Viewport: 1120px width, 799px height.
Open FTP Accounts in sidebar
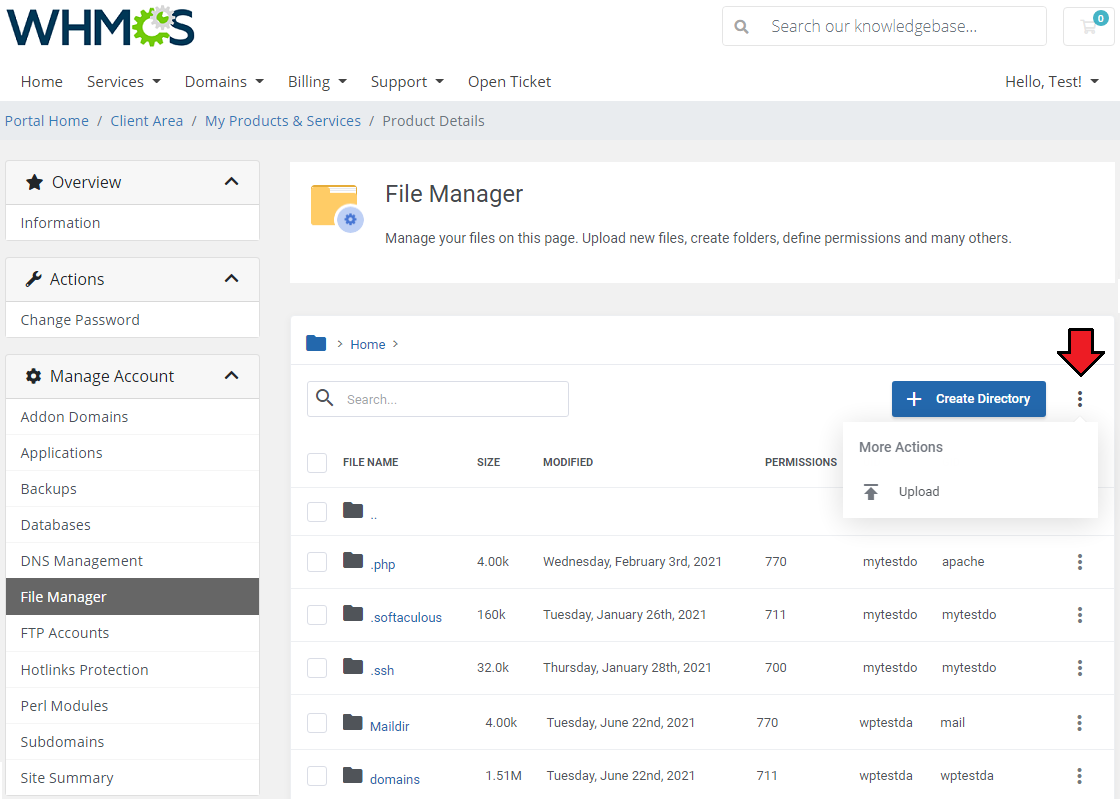pos(132,633)
